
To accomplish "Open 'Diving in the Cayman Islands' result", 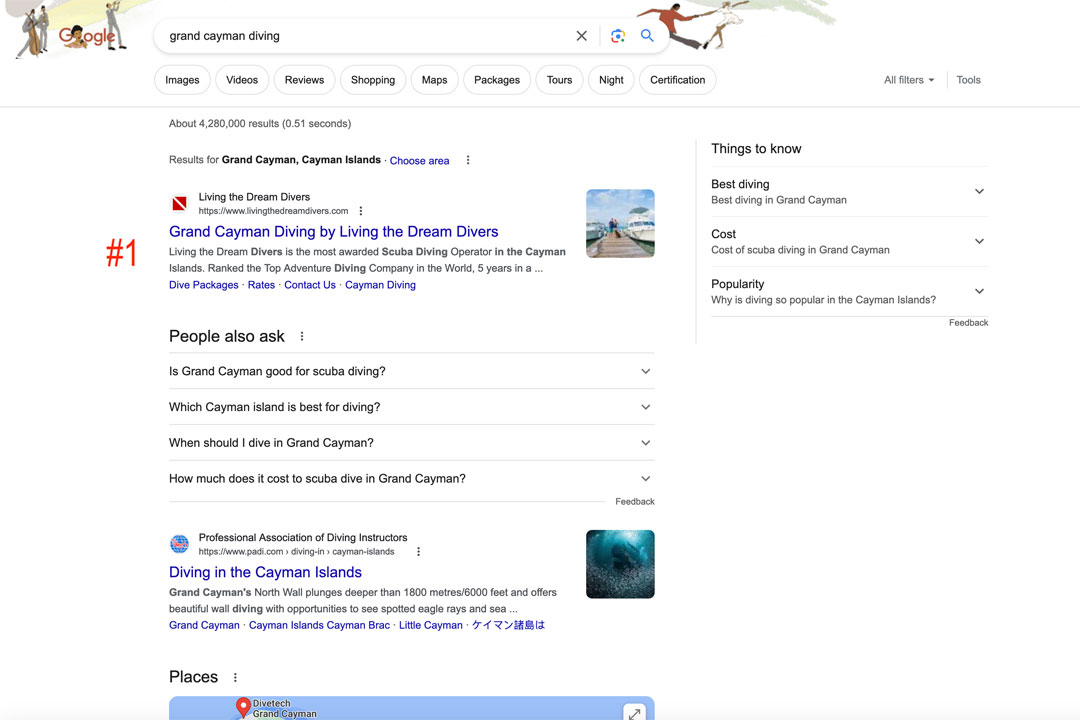I will [265, 572].
